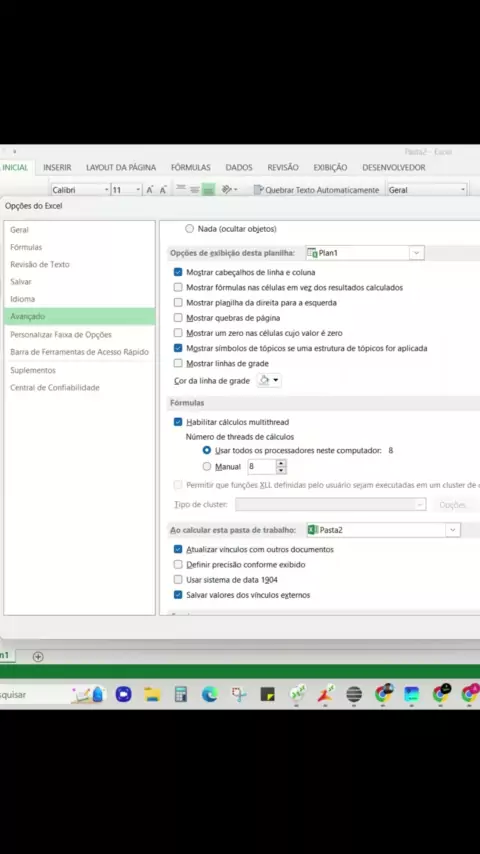Open Snipping Tool in taskbar
Screen dimensions: 480x854
point(239,694)
